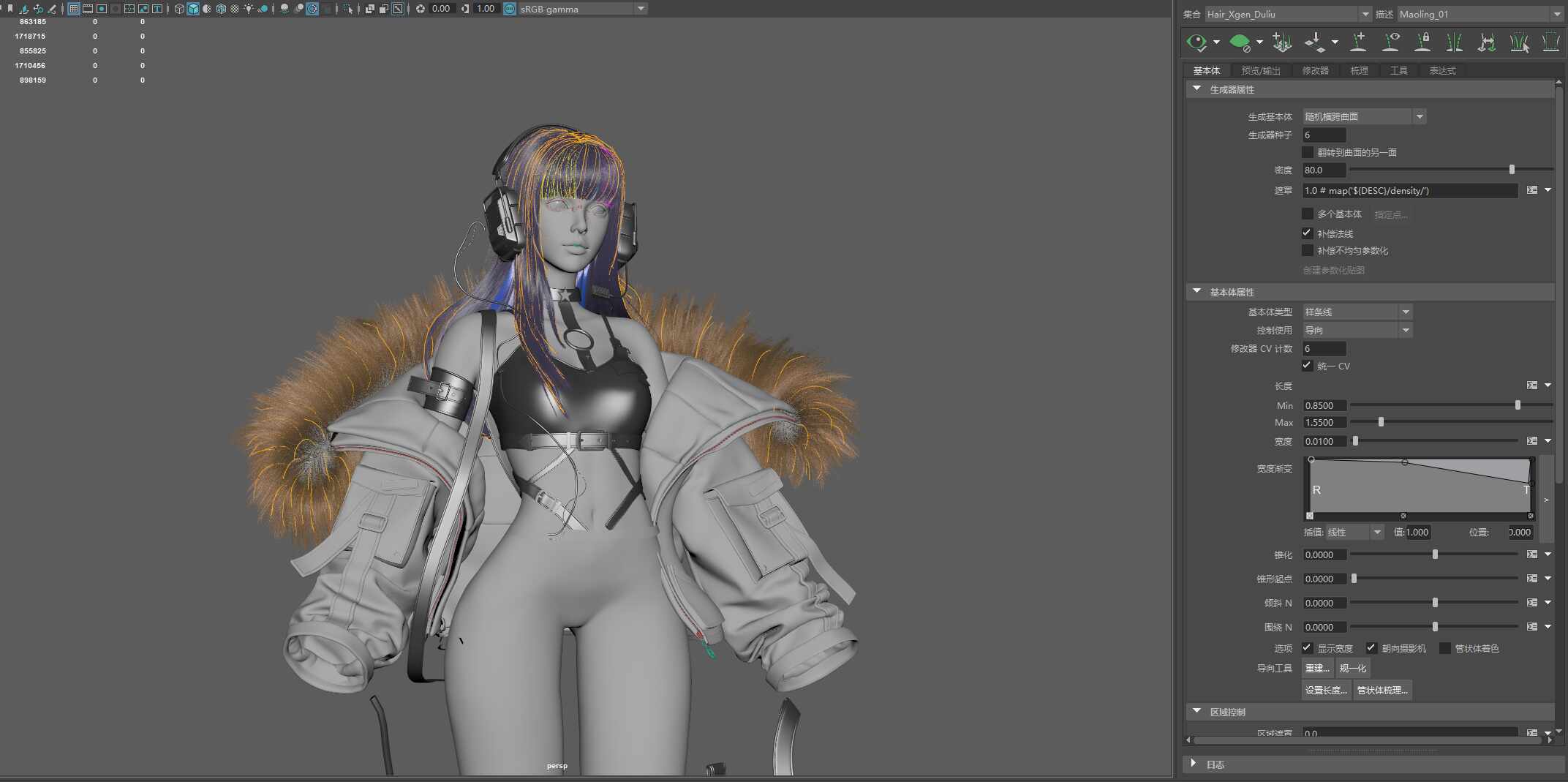Click the guide visibility eye icon
Image resolution: width=1568 pixels, height=782 pixels.
pos(1391,42)
